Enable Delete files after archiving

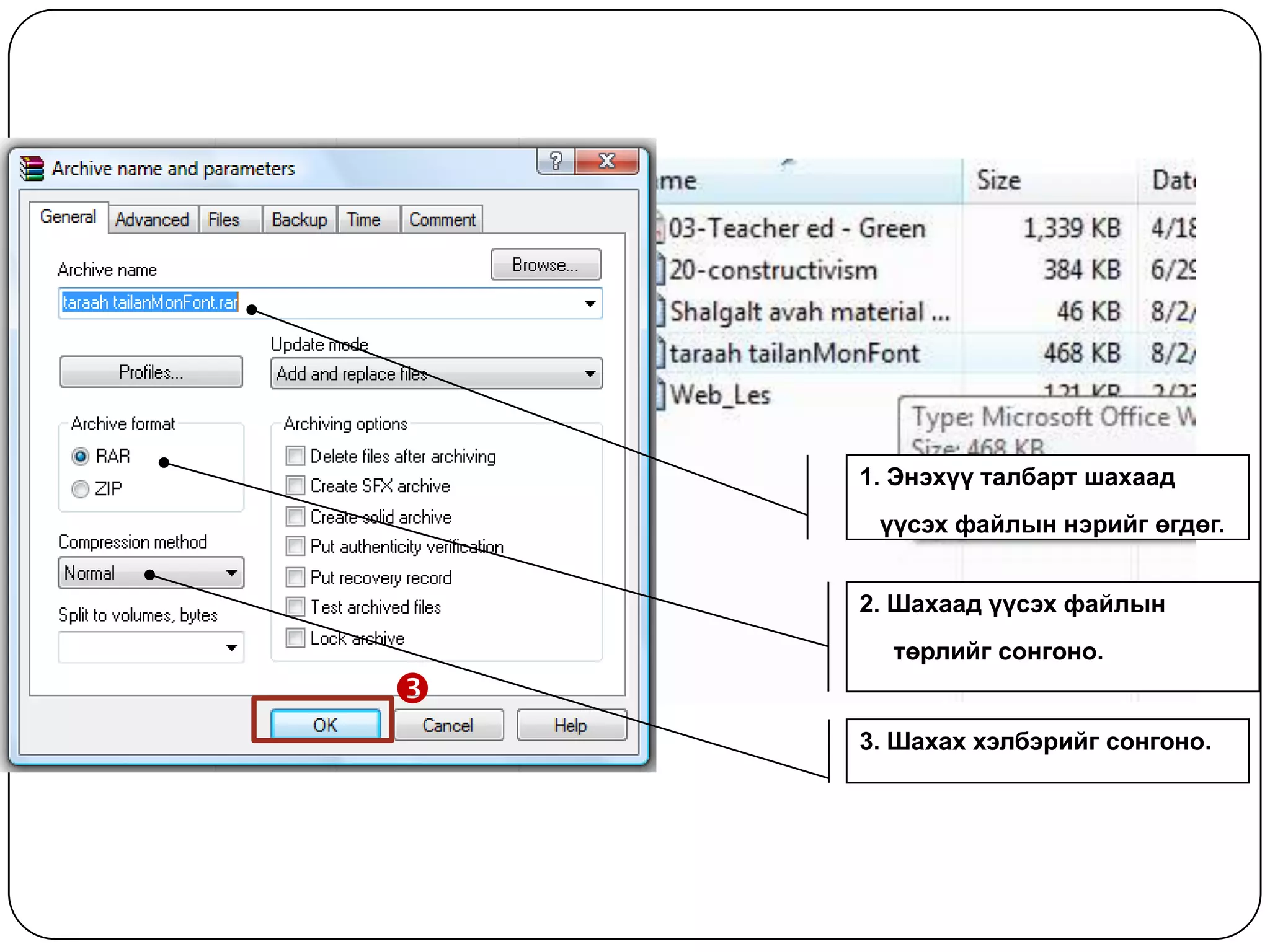click(x=295, y=456)
